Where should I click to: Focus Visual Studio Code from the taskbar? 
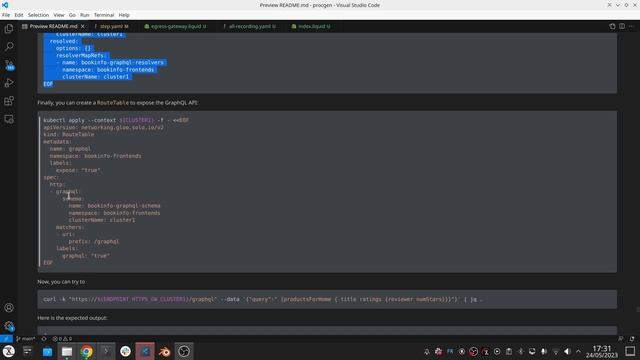click(145, 351)
